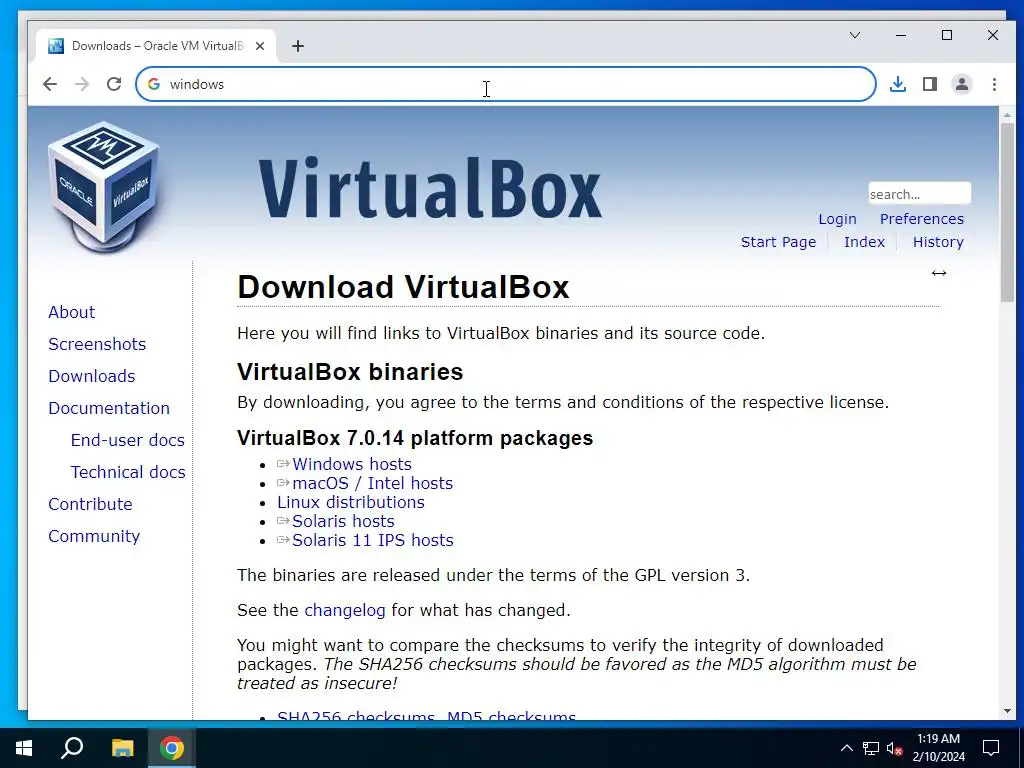This screenshot has height=768, width=1024.
Task: Open the Chrome profile avatar
Action: click(962, 84)
